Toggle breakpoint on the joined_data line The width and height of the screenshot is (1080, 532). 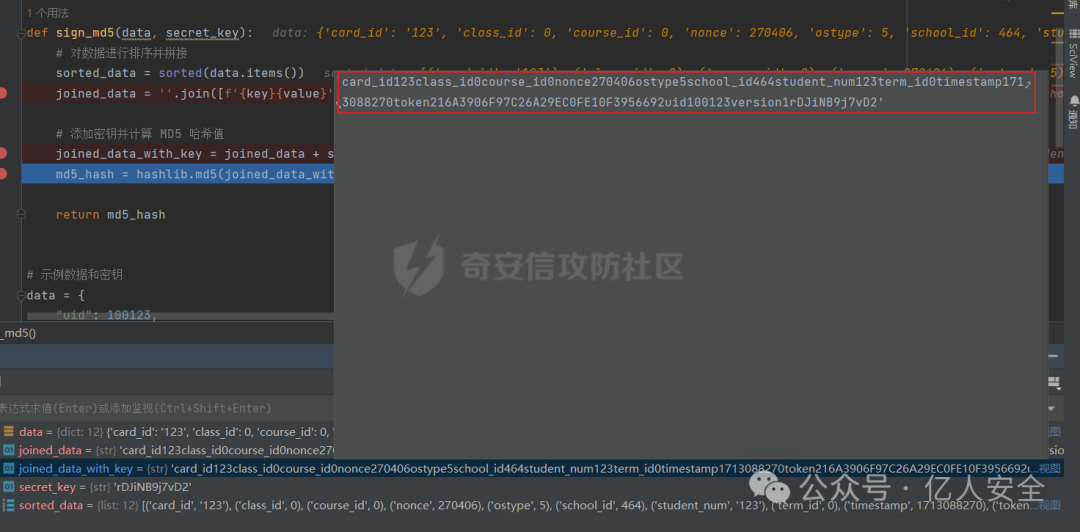click(3, 93)
